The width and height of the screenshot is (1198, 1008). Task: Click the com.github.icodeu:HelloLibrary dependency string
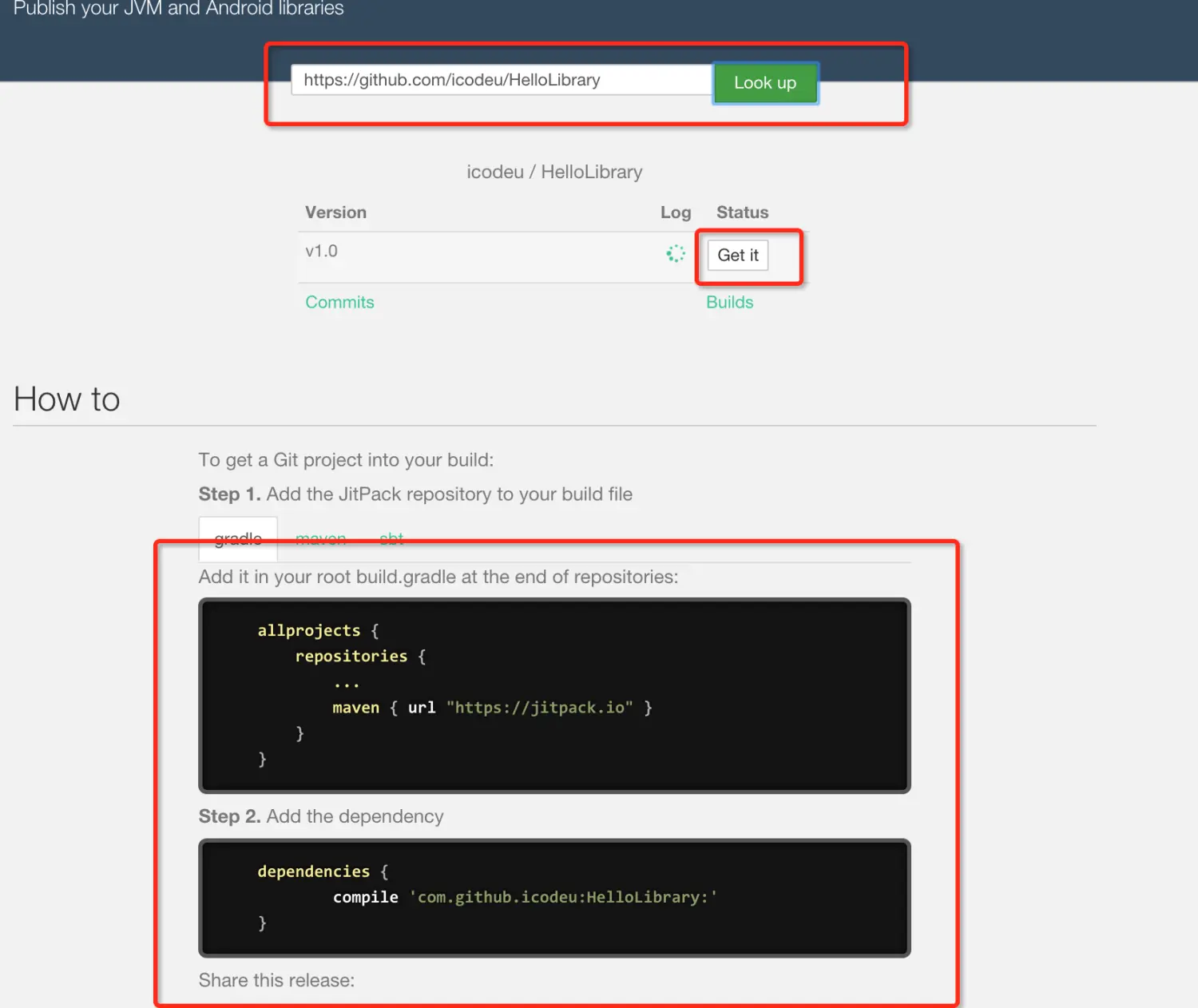tap(563, 898)
